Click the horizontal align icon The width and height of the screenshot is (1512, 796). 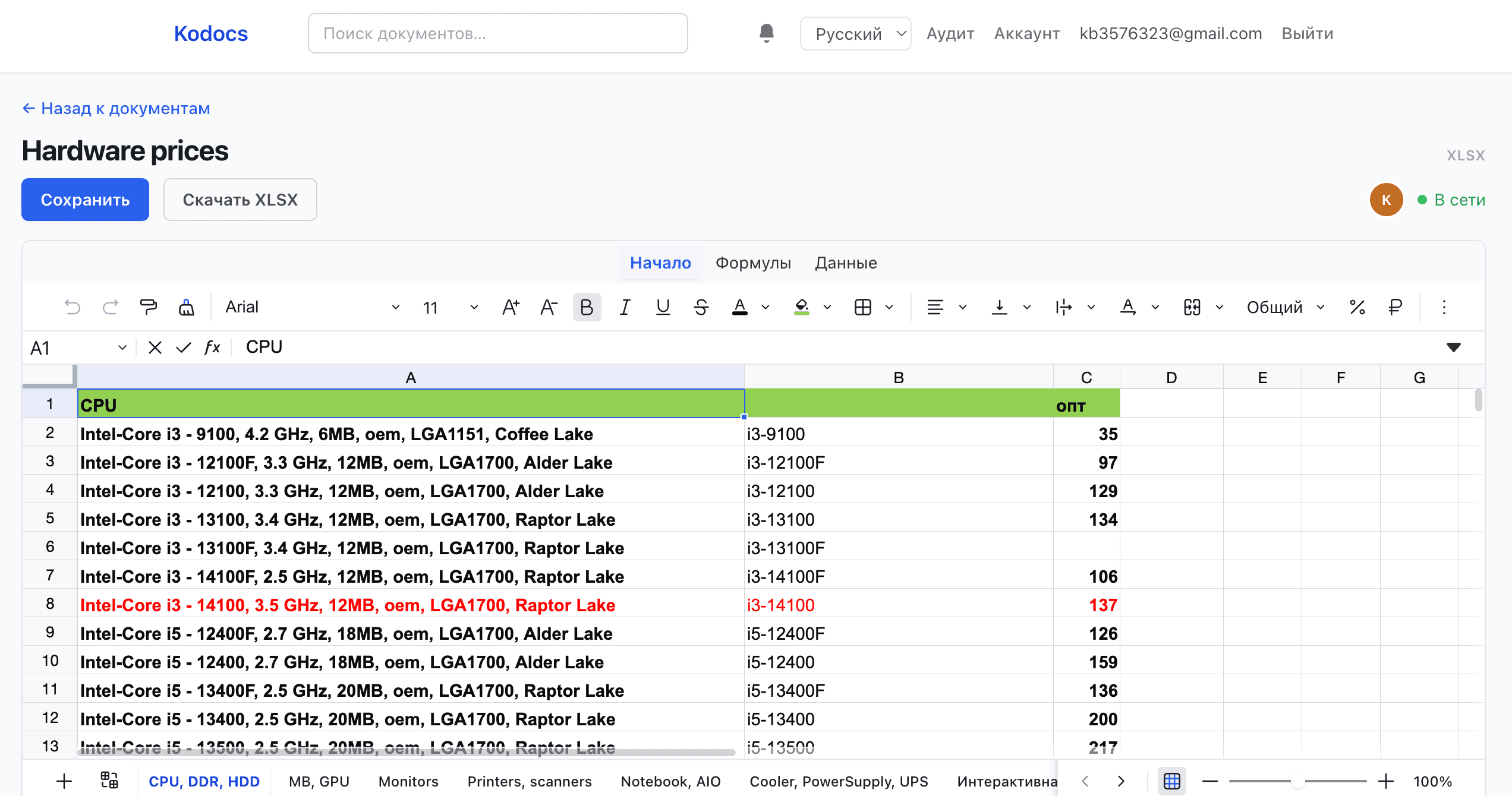[935, 307]
